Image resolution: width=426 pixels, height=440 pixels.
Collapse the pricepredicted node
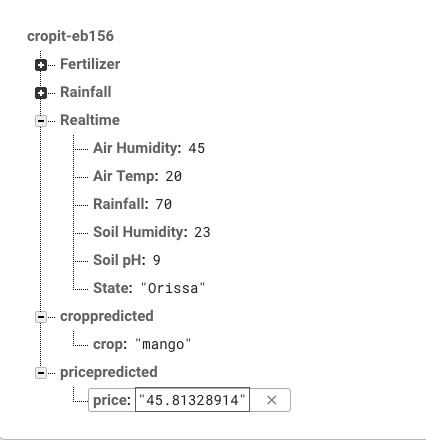pos(41,373)
